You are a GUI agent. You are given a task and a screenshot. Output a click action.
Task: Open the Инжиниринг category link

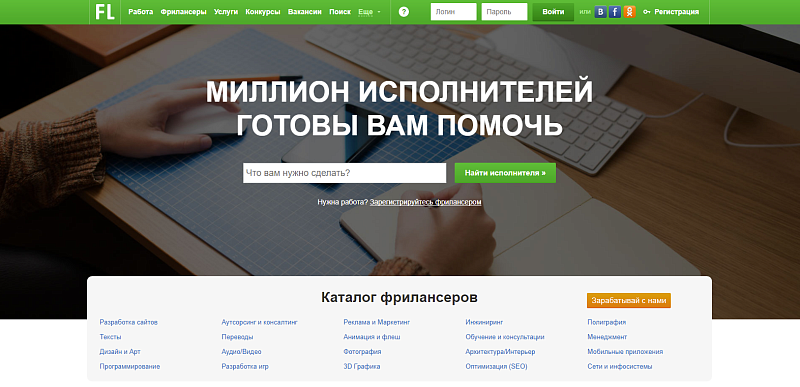coord(484,322)
